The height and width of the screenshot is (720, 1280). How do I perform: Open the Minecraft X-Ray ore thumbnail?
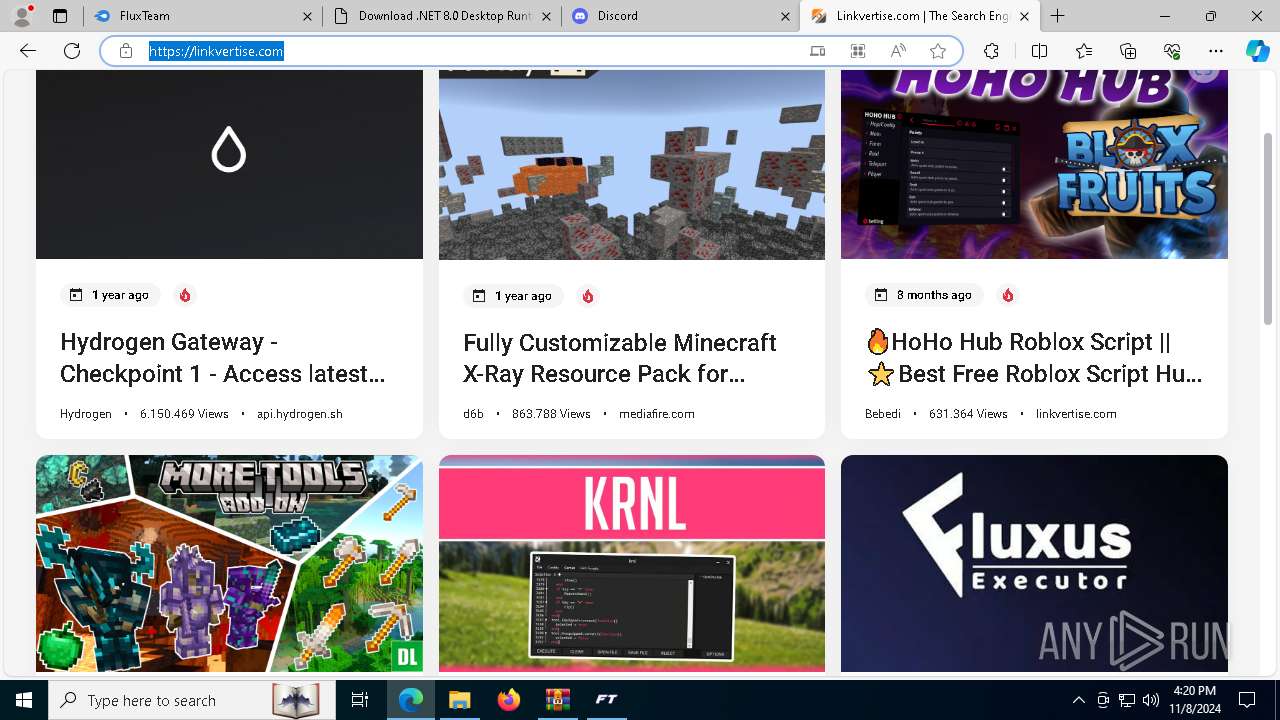pos(632,164)
